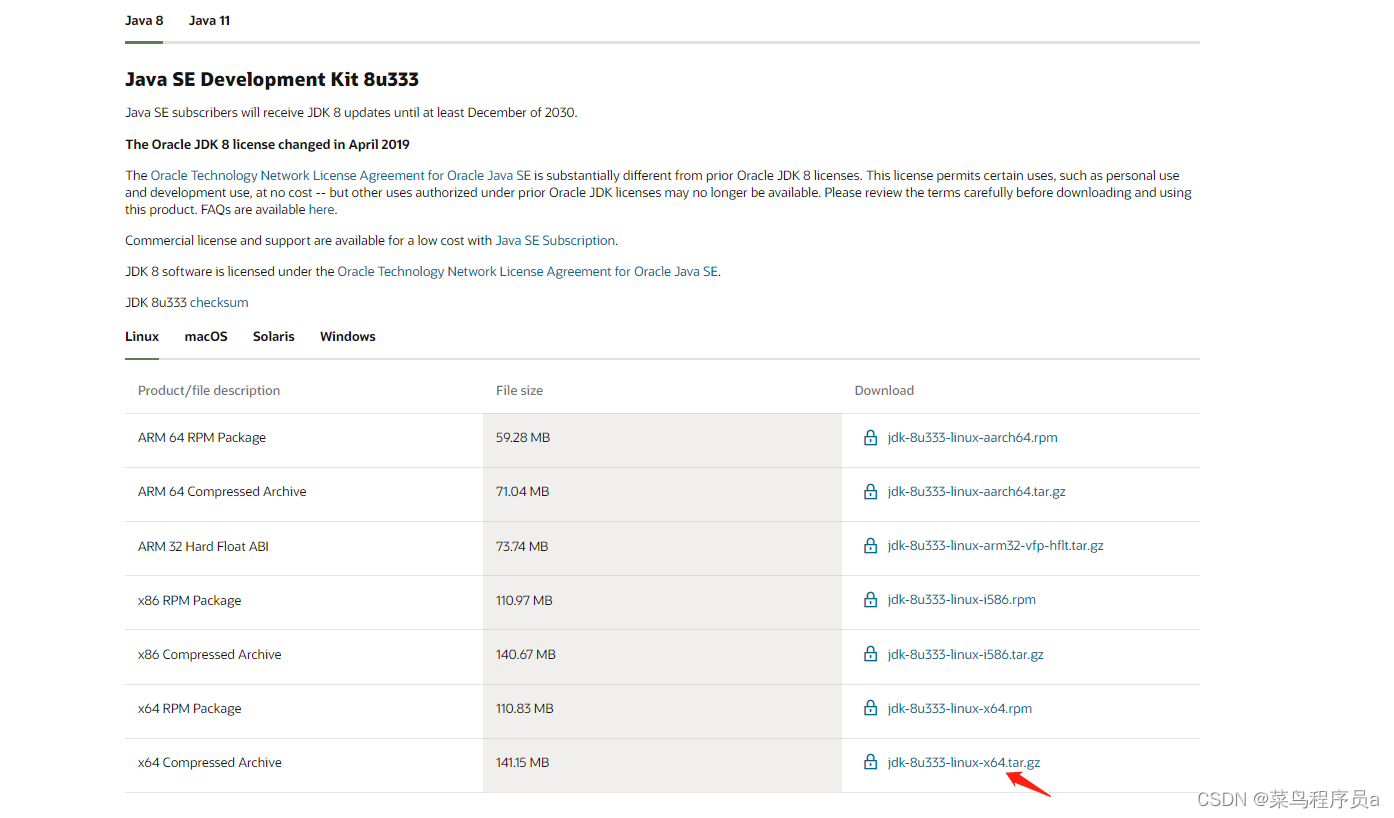Click the lock icon beside jdk-8u333-linux-x64.rpm
This screenshot has height=818, width=1394.
click(x=869, y=708)
